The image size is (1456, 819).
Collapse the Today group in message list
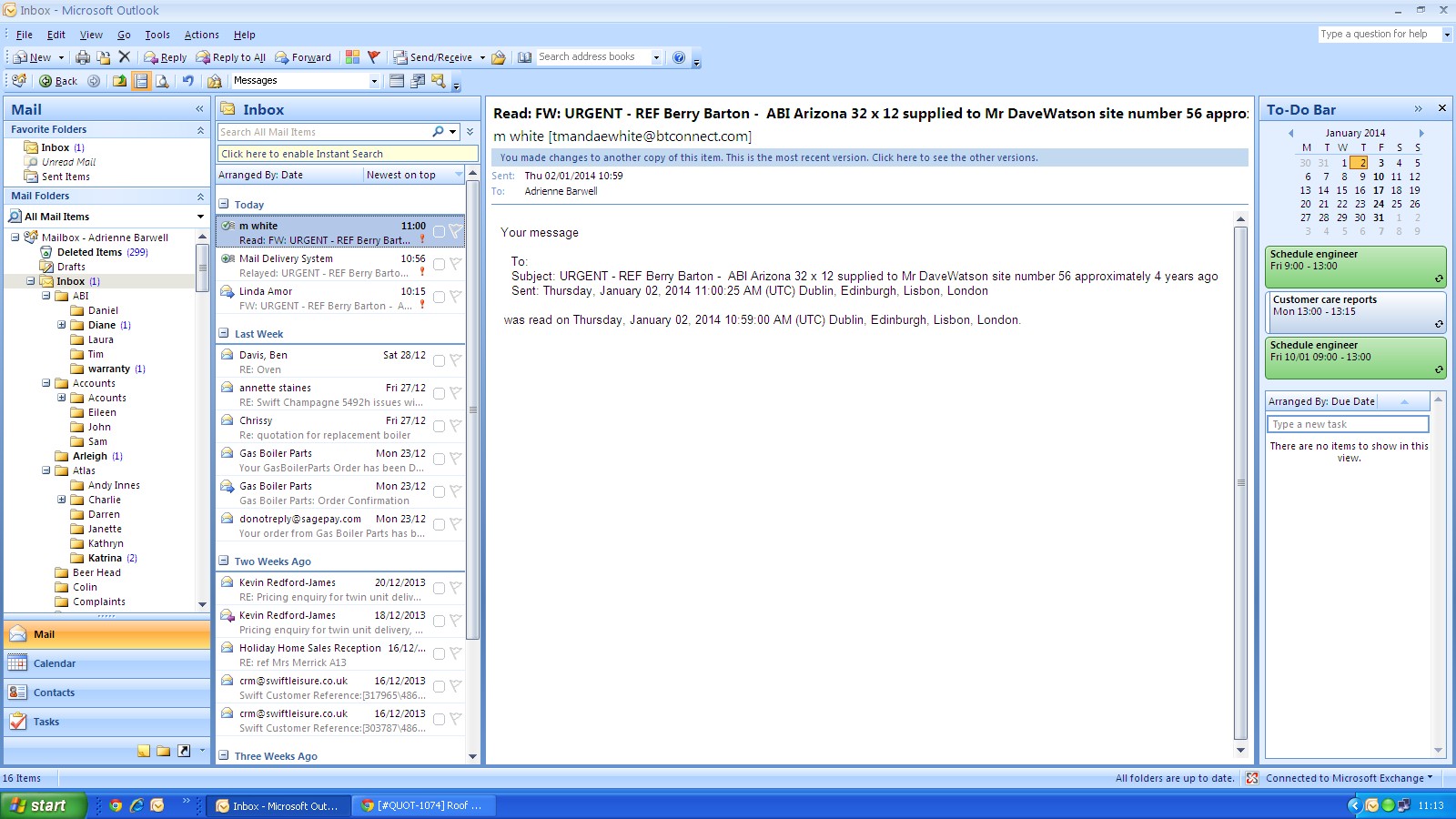click(x=224, y=204)
